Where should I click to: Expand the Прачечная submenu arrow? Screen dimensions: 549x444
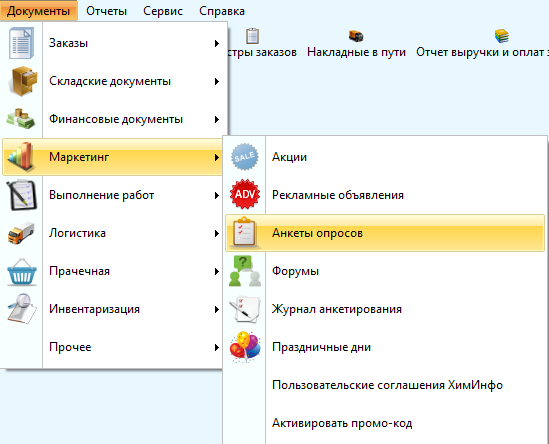click(x=217, y=271)
